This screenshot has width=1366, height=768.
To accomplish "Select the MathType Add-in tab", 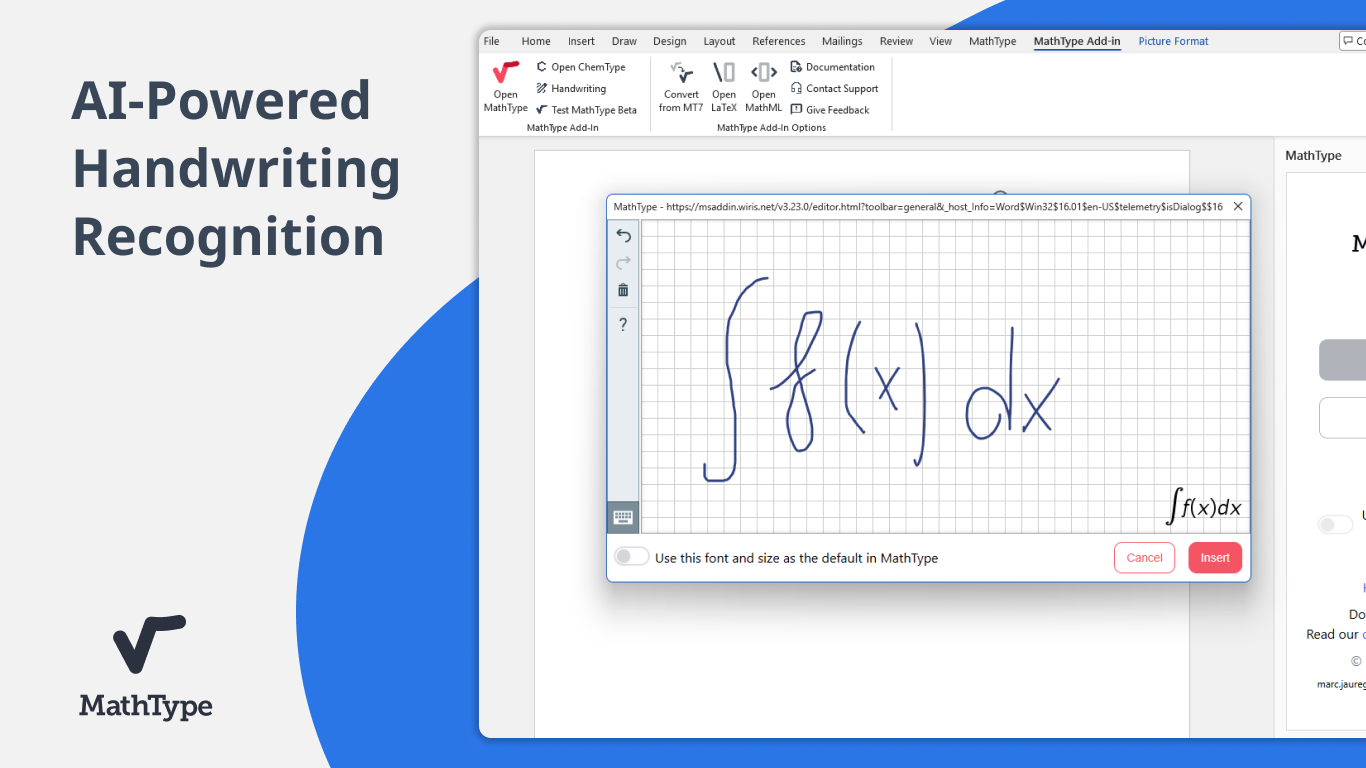I will [1077, 41].
